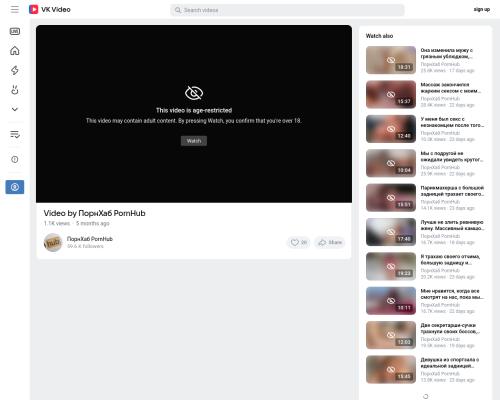Go to Home via the sidebar house icon
This screenshot has height=400, width=500.
pos(15,51)
